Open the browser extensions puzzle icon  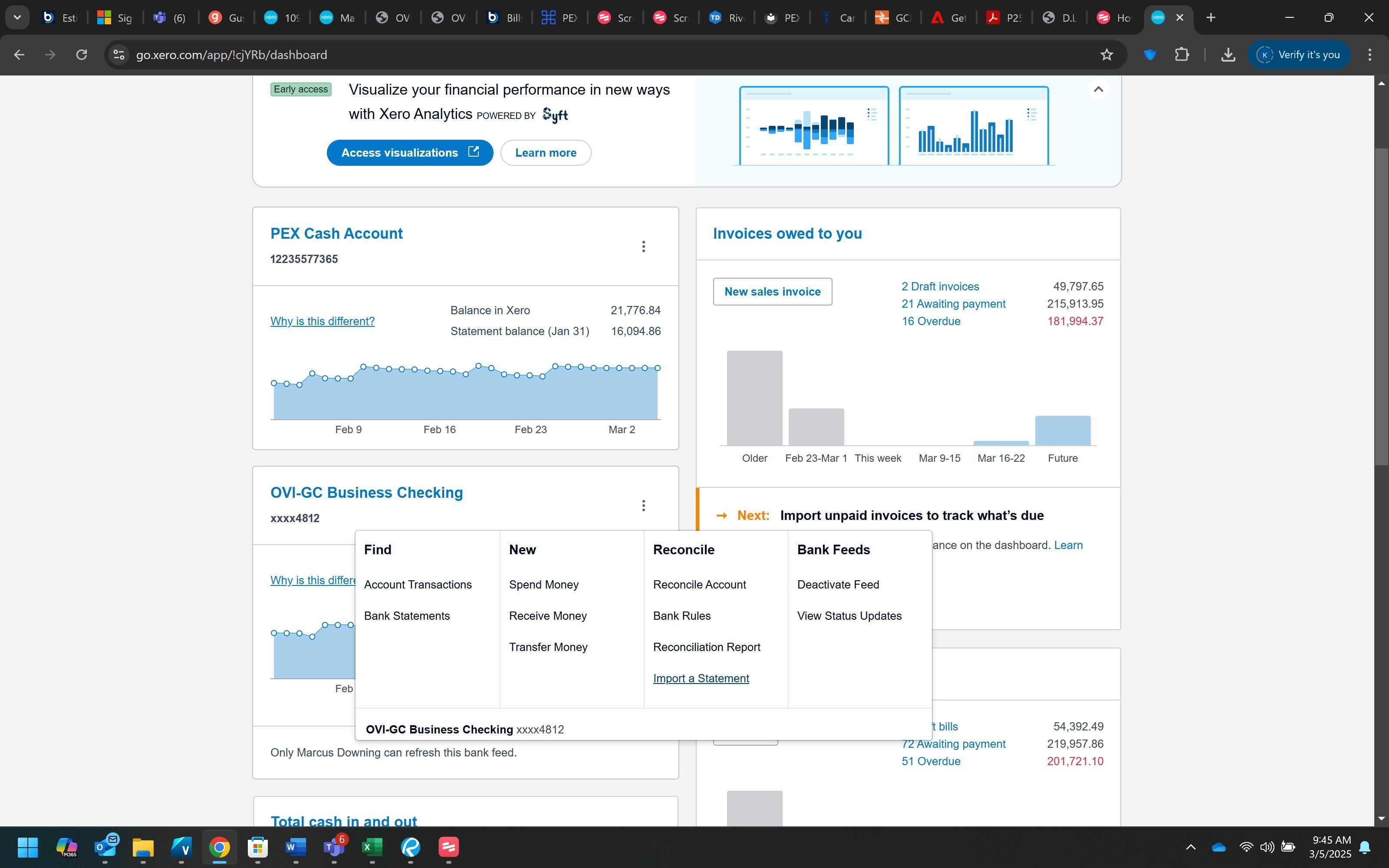coord(1182,55)
